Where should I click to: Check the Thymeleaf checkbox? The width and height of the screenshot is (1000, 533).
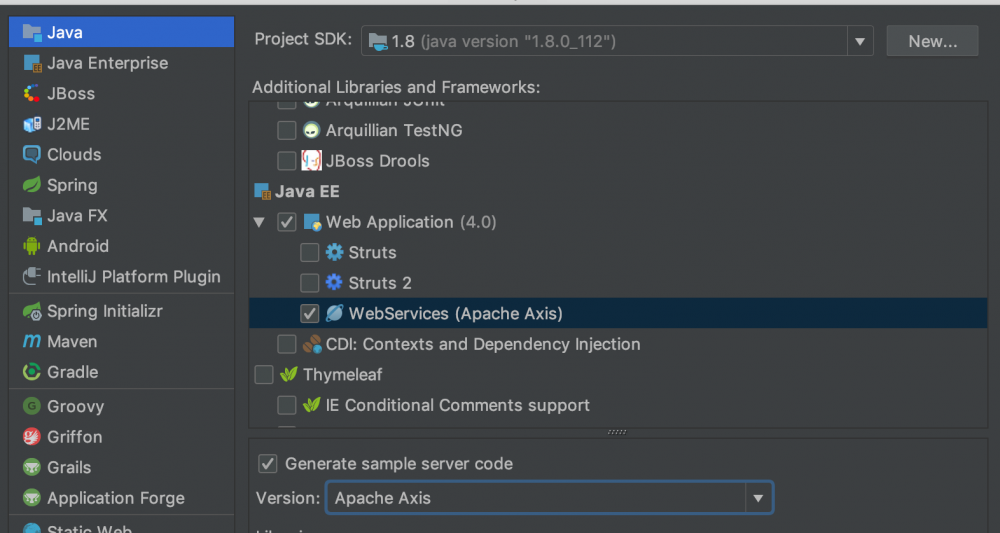pyautogui.click(x=264, y=374)
